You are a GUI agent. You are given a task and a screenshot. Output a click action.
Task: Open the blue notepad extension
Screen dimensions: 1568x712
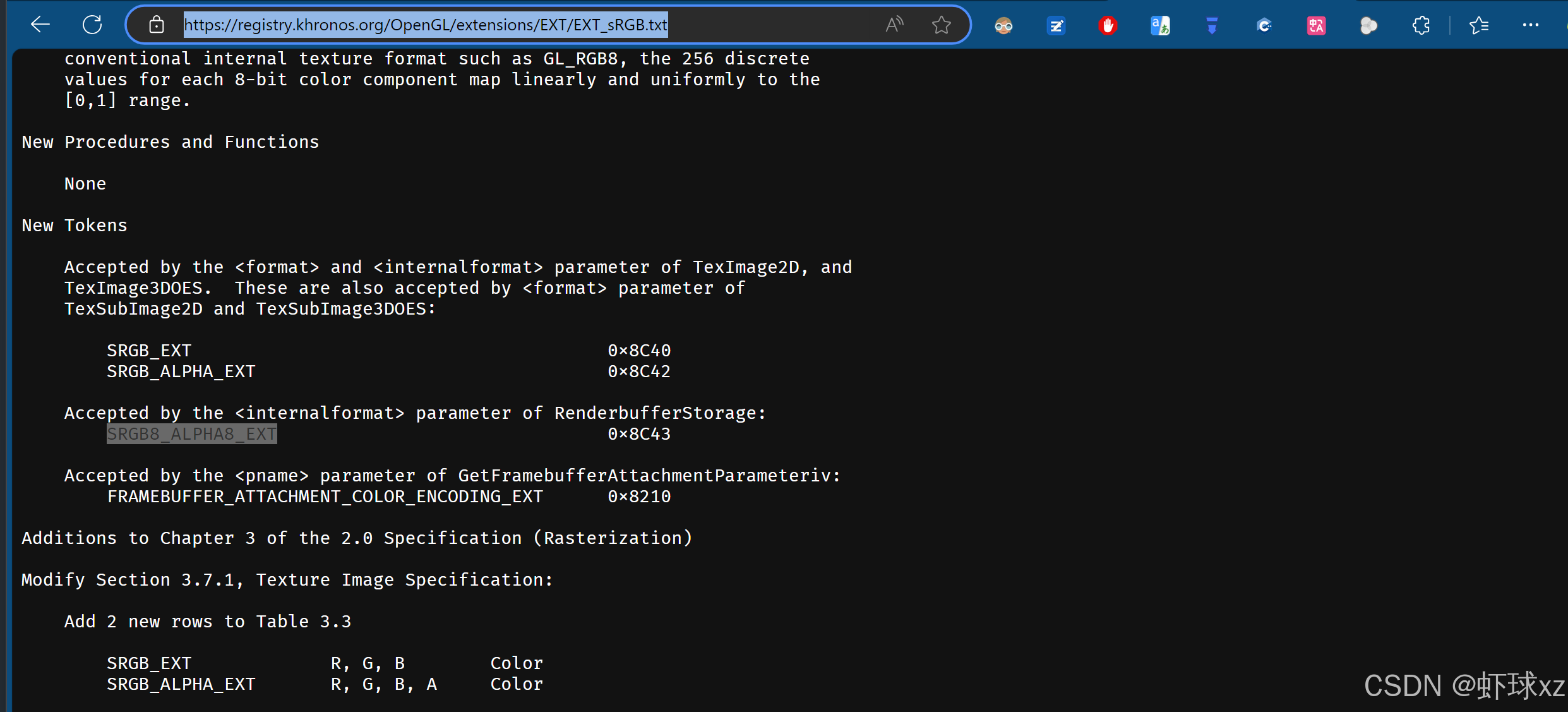(1056, 26)
